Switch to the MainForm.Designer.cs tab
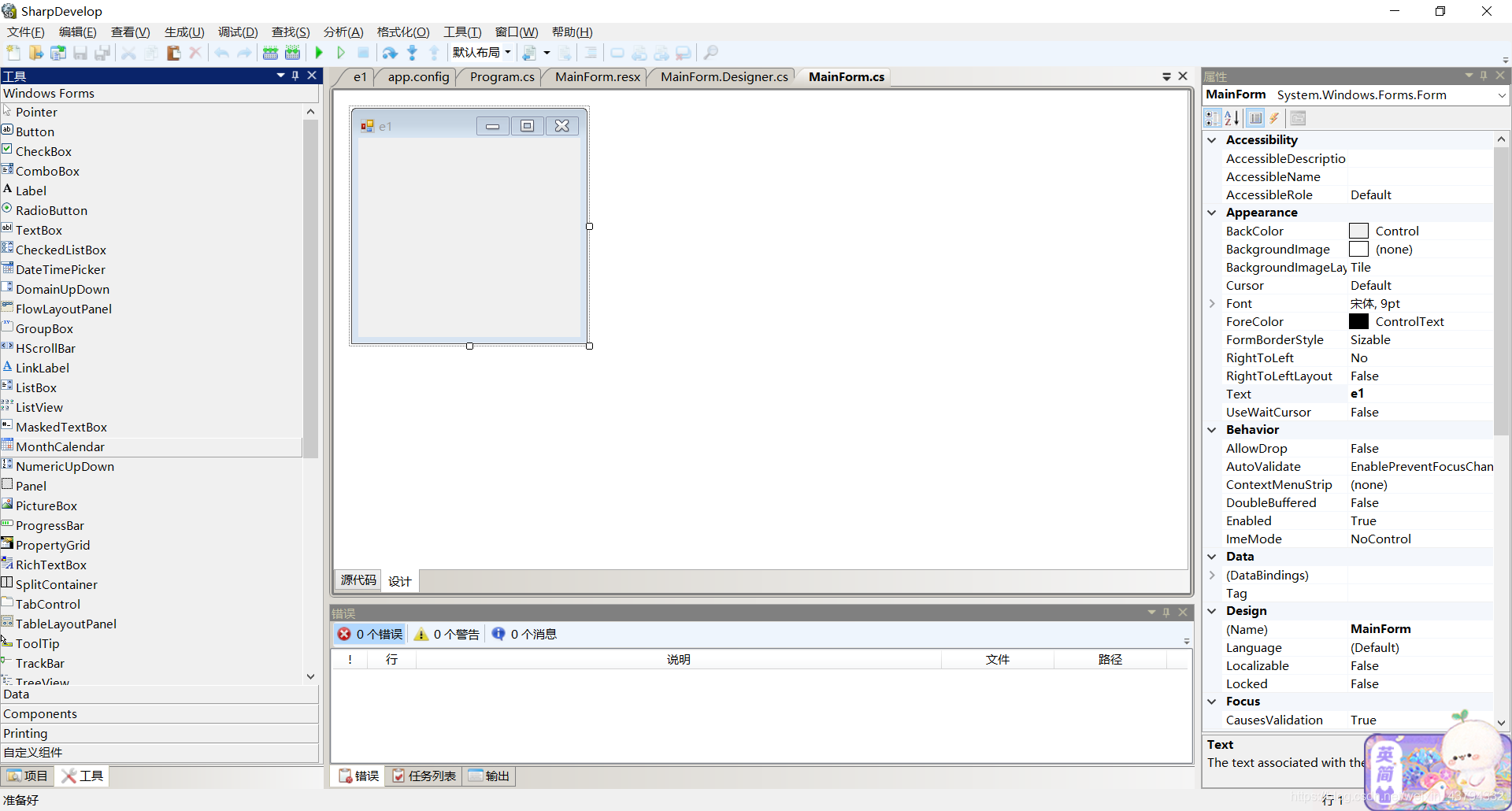Image resolution: width=1512 pixels, height=811 pixels. [724, 76]
